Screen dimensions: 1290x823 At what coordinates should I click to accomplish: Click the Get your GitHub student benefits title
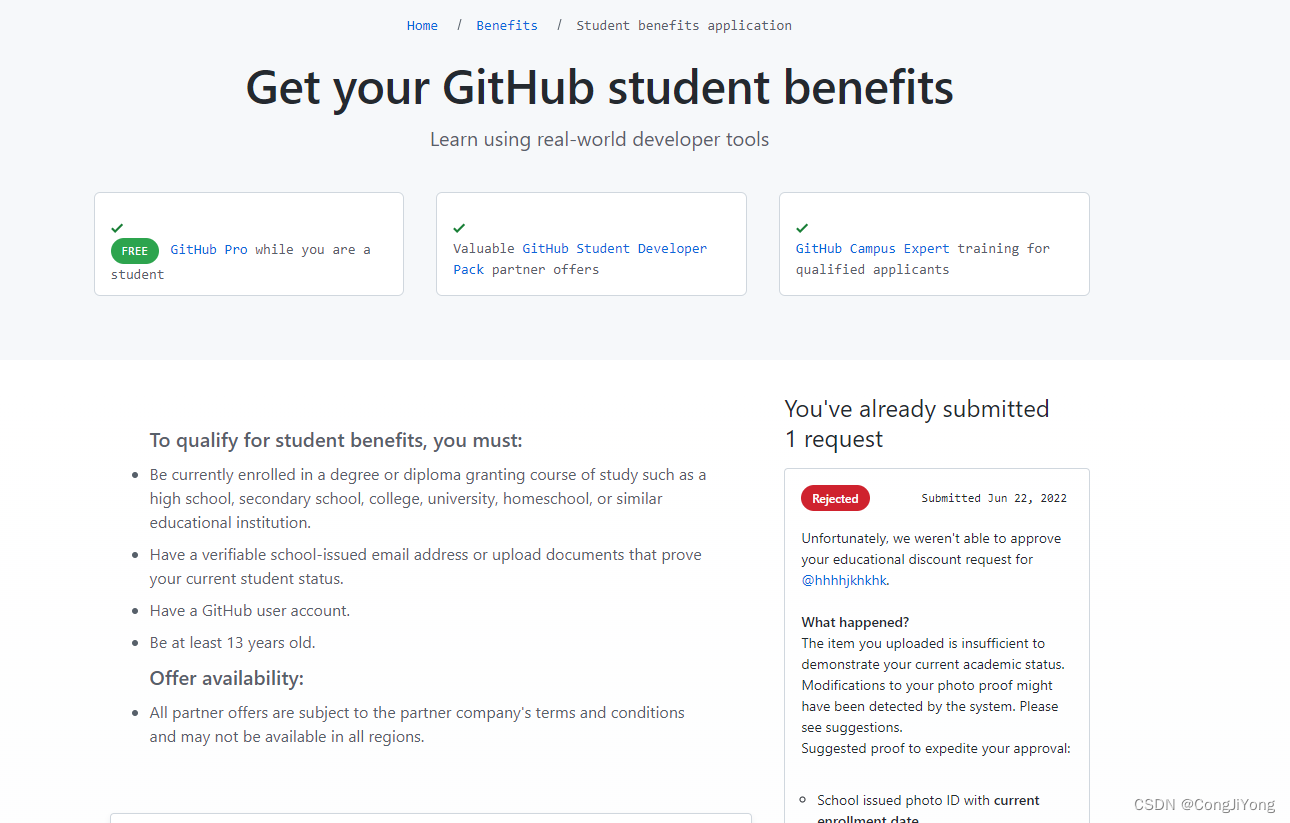click(598, 88)
